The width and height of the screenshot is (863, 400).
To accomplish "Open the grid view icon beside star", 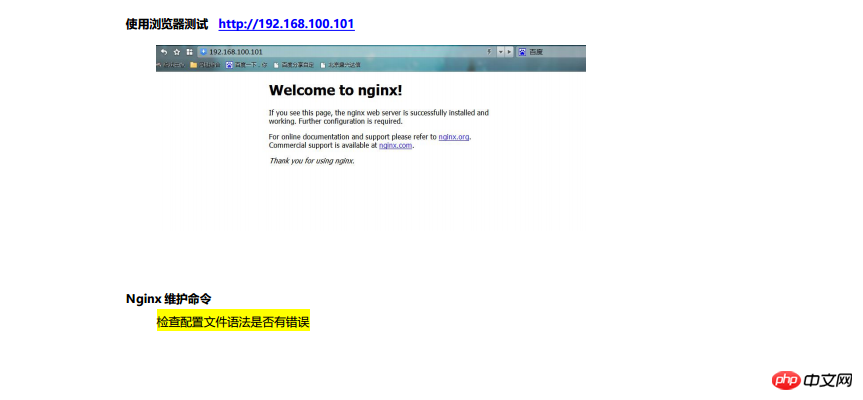I will coord(189,52).
